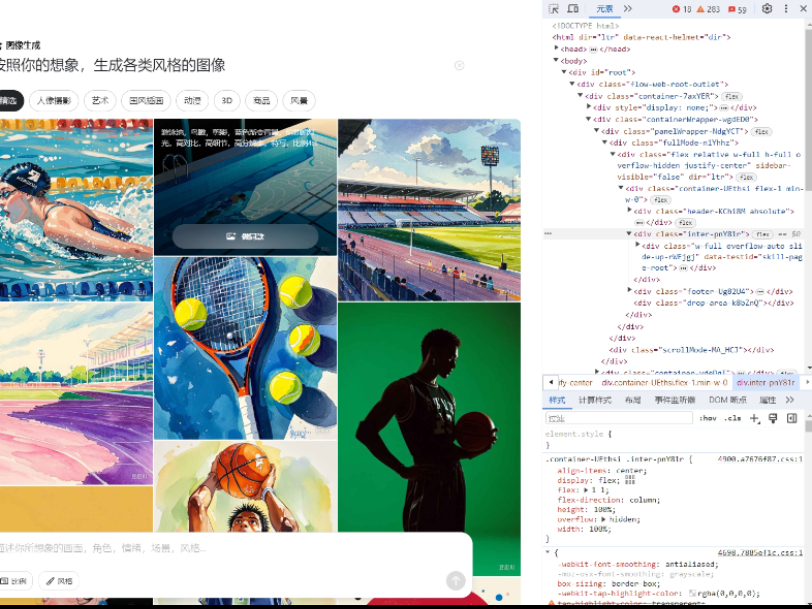Toggle the device toolbar emulation icon
The width and height of the screenshot is (812, 609).
pos(573,9)
